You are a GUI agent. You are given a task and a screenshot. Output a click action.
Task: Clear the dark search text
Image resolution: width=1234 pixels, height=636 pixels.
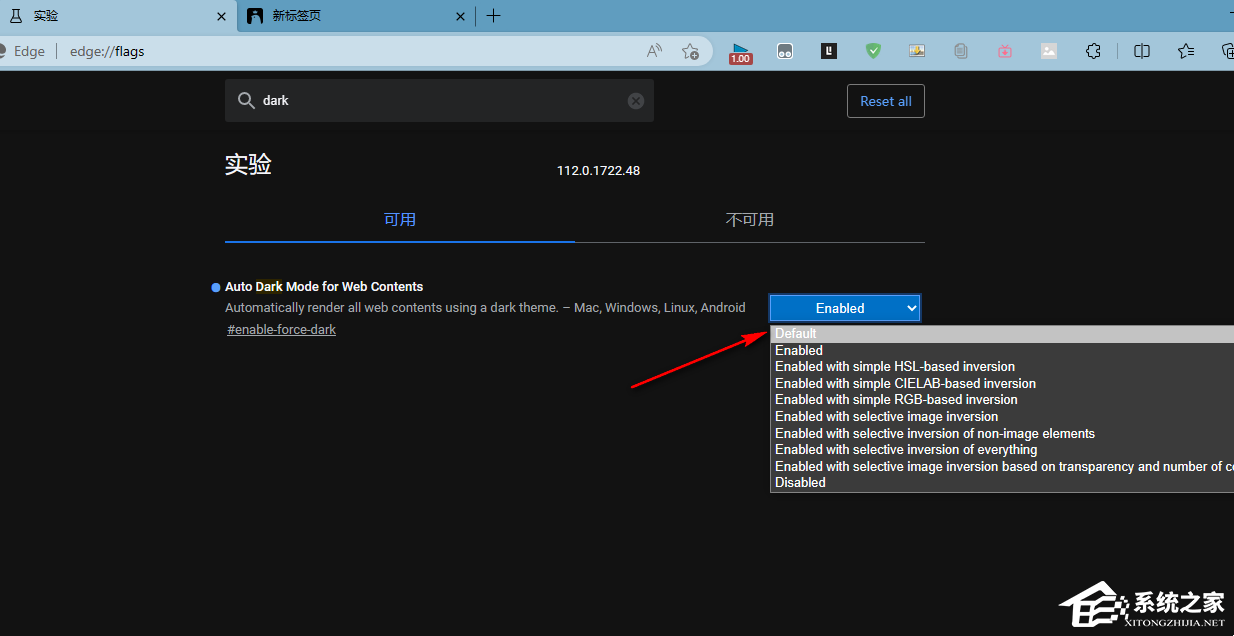tap(636, 101)
